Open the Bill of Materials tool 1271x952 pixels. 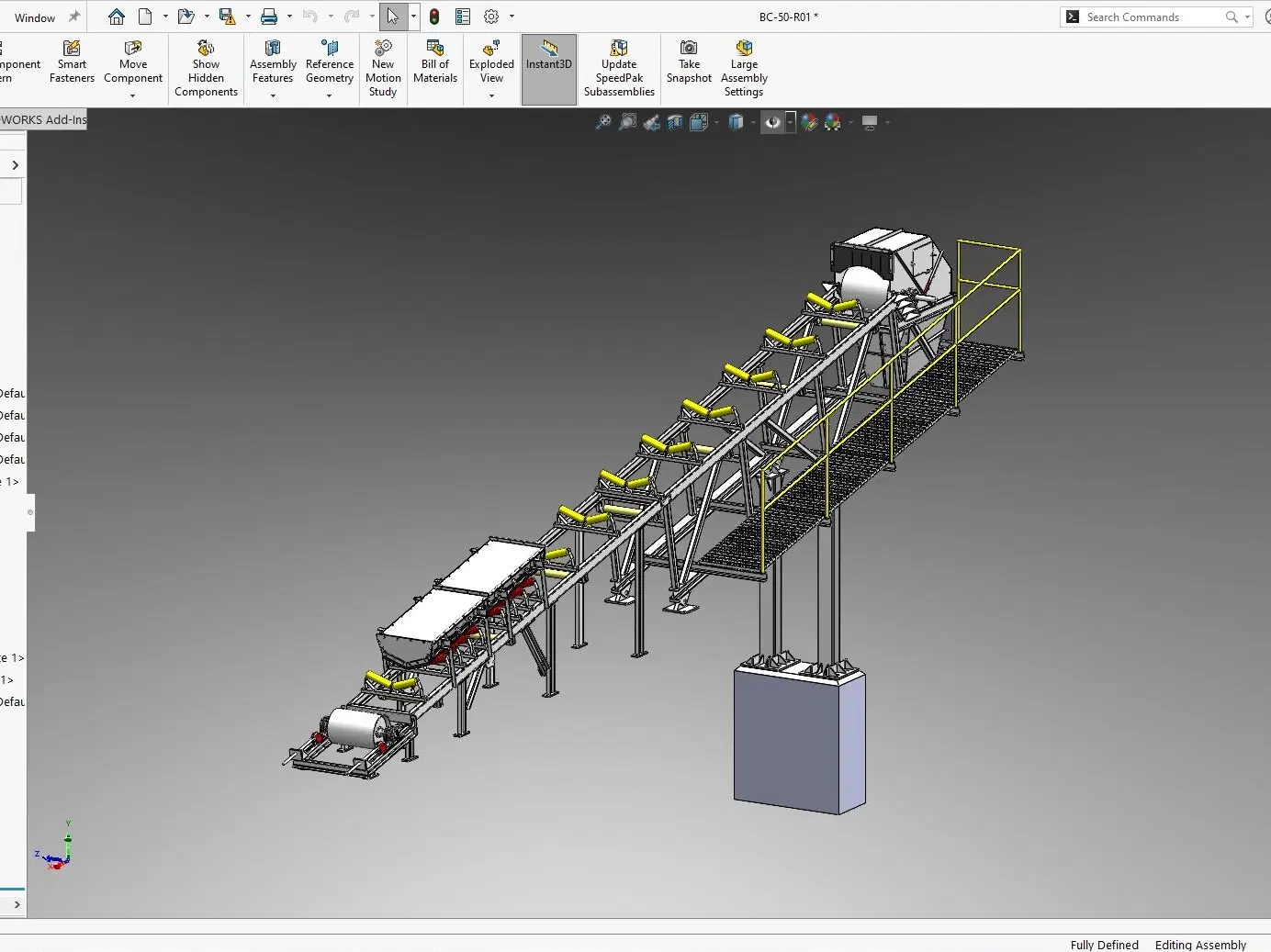pyautogui.click(x=435, y=62)
